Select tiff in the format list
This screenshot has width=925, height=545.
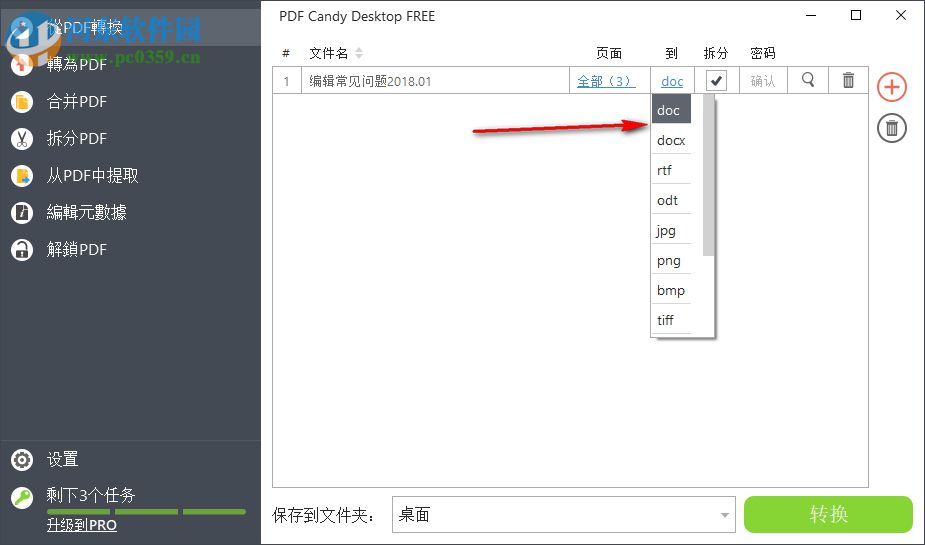coord(671,320)
